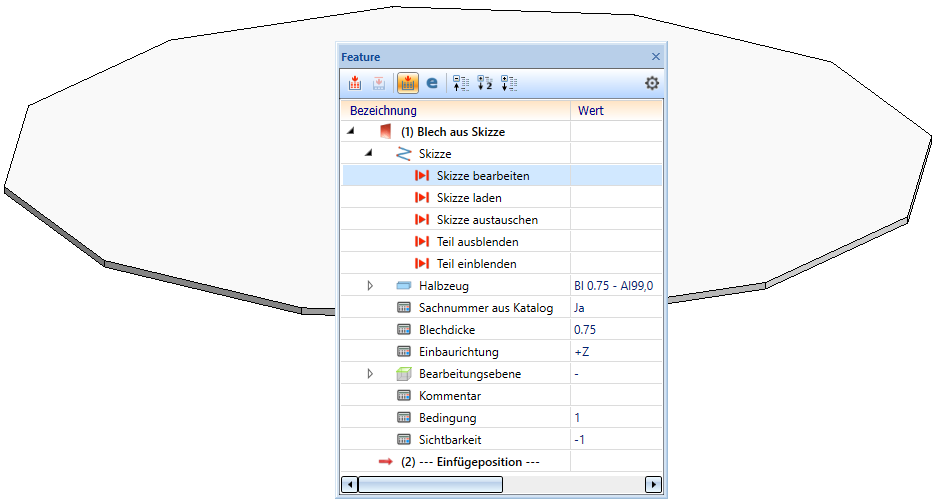The height and width of the screenshot is (503, 938).
Task: Select the Skizze bearbeiten entry
Action: [483, 176]
